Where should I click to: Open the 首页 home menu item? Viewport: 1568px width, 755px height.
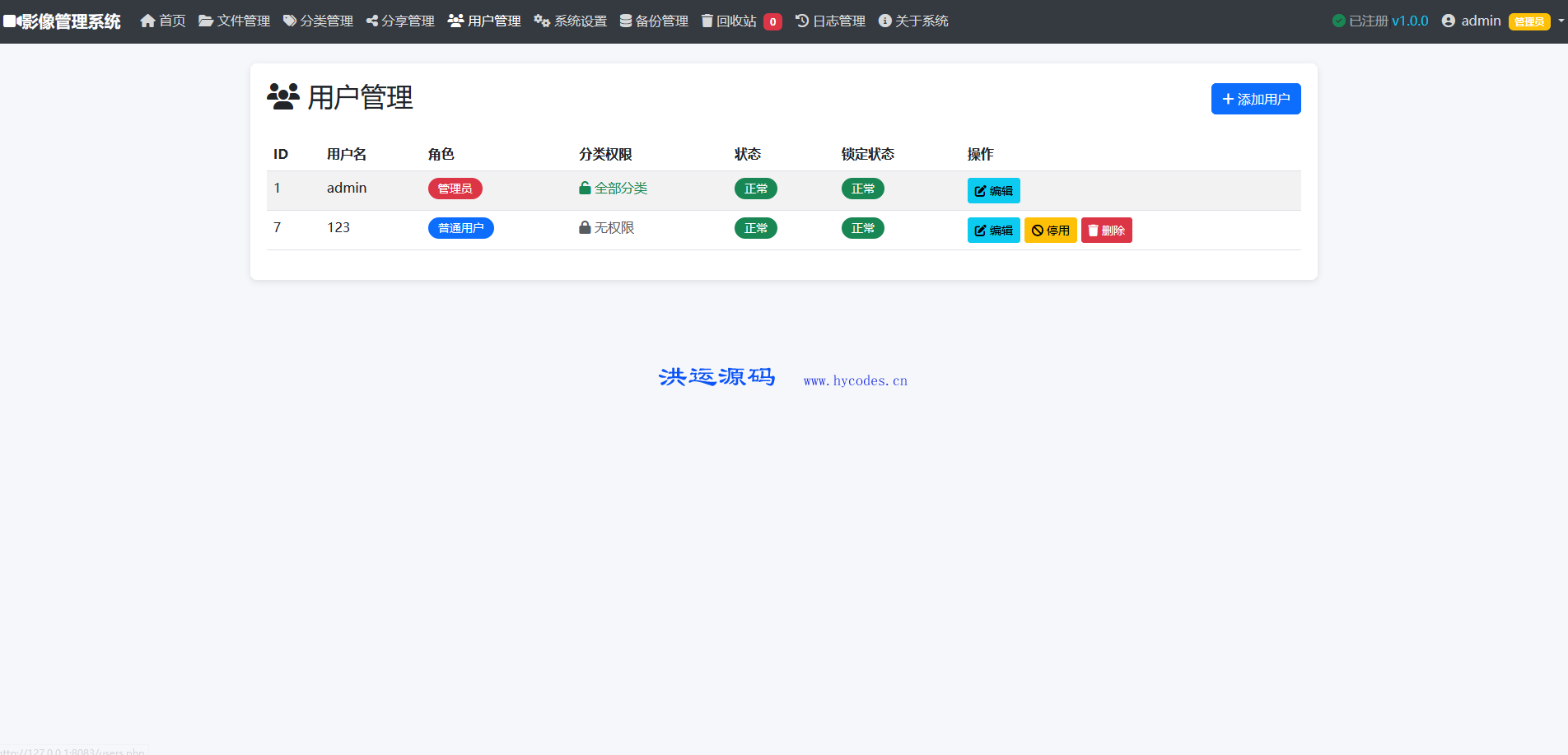(163, 21)
